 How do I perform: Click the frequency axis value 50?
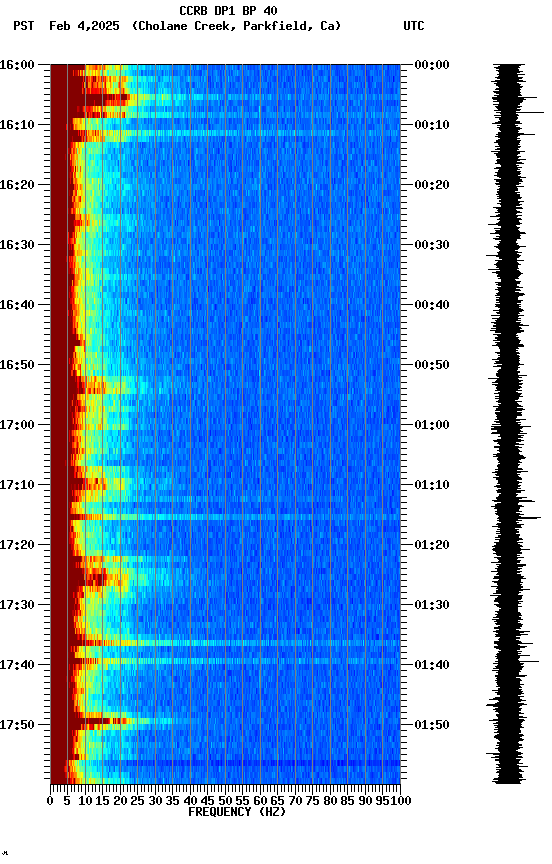225,801
